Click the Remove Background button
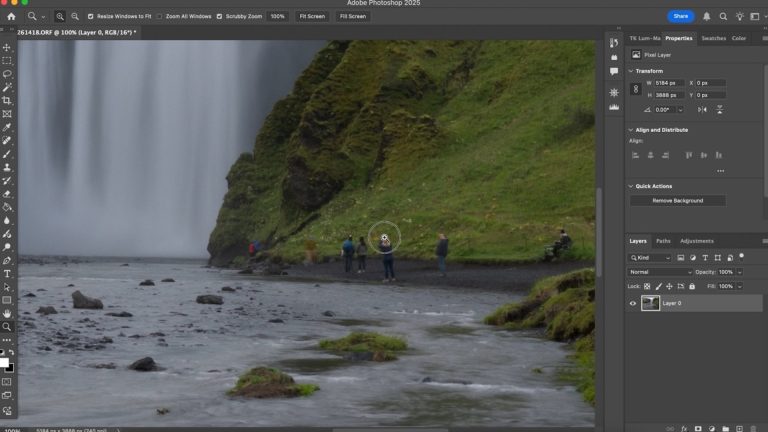 [x=677, y=201]
